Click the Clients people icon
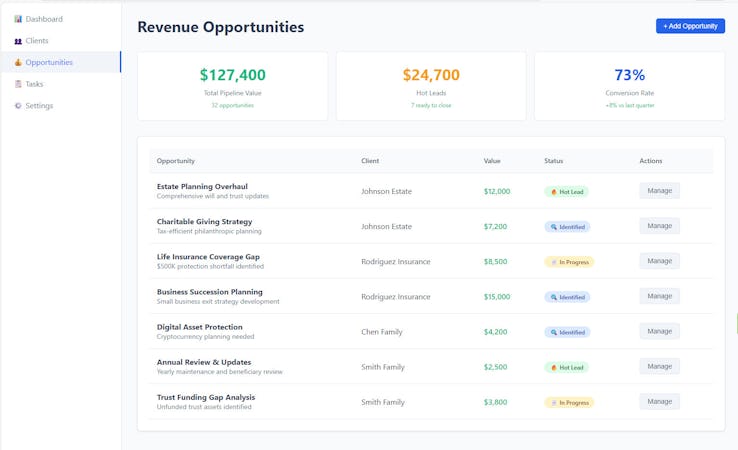 pyautogui.click(x=18, y=41)
